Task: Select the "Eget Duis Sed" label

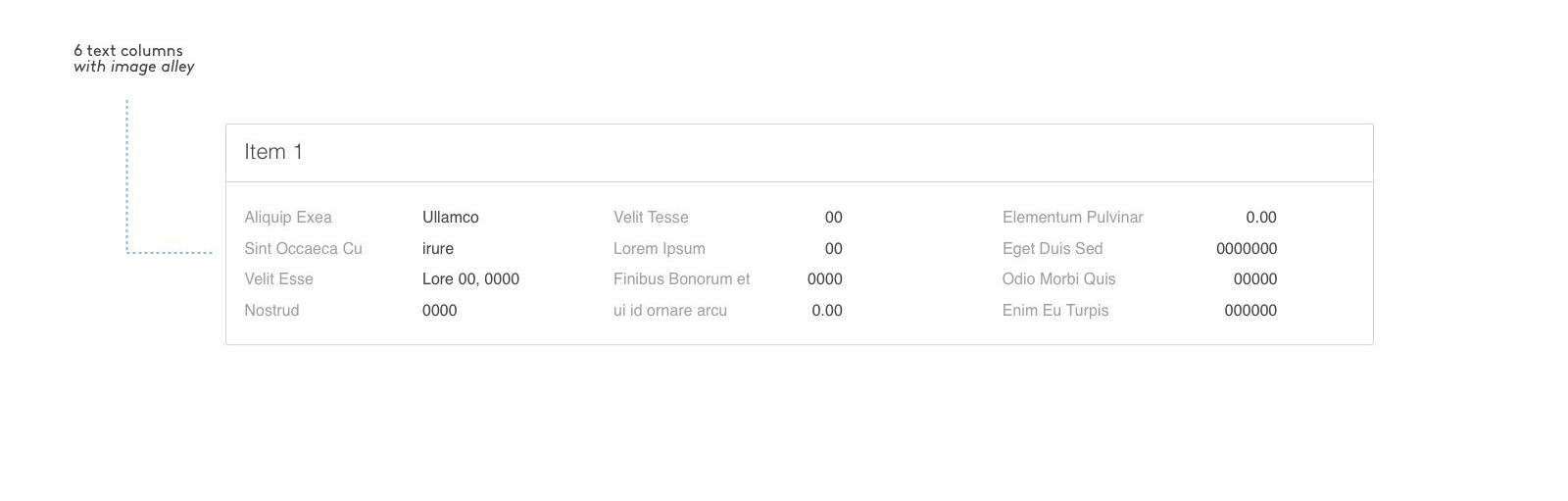Action: (x=1052, y=249)
